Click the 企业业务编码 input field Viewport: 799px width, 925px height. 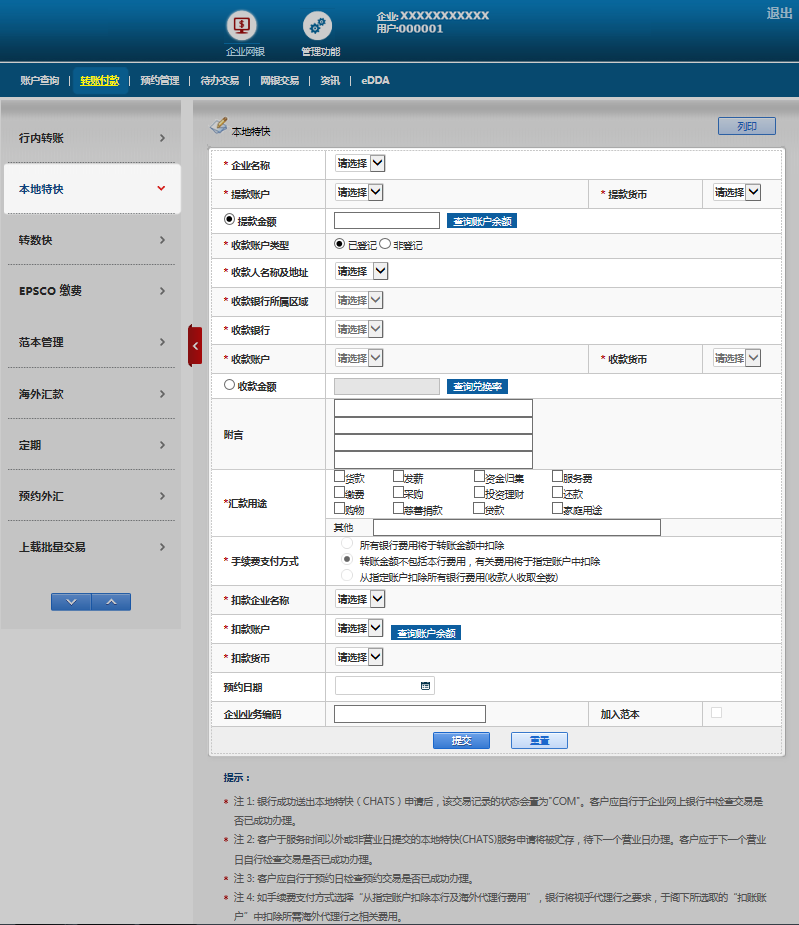pos(409,714)
